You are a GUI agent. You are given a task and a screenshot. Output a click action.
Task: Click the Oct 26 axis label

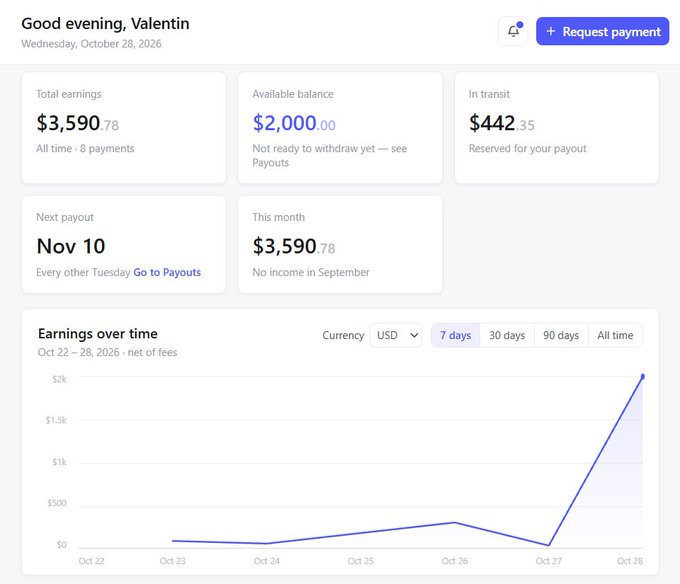454,561
